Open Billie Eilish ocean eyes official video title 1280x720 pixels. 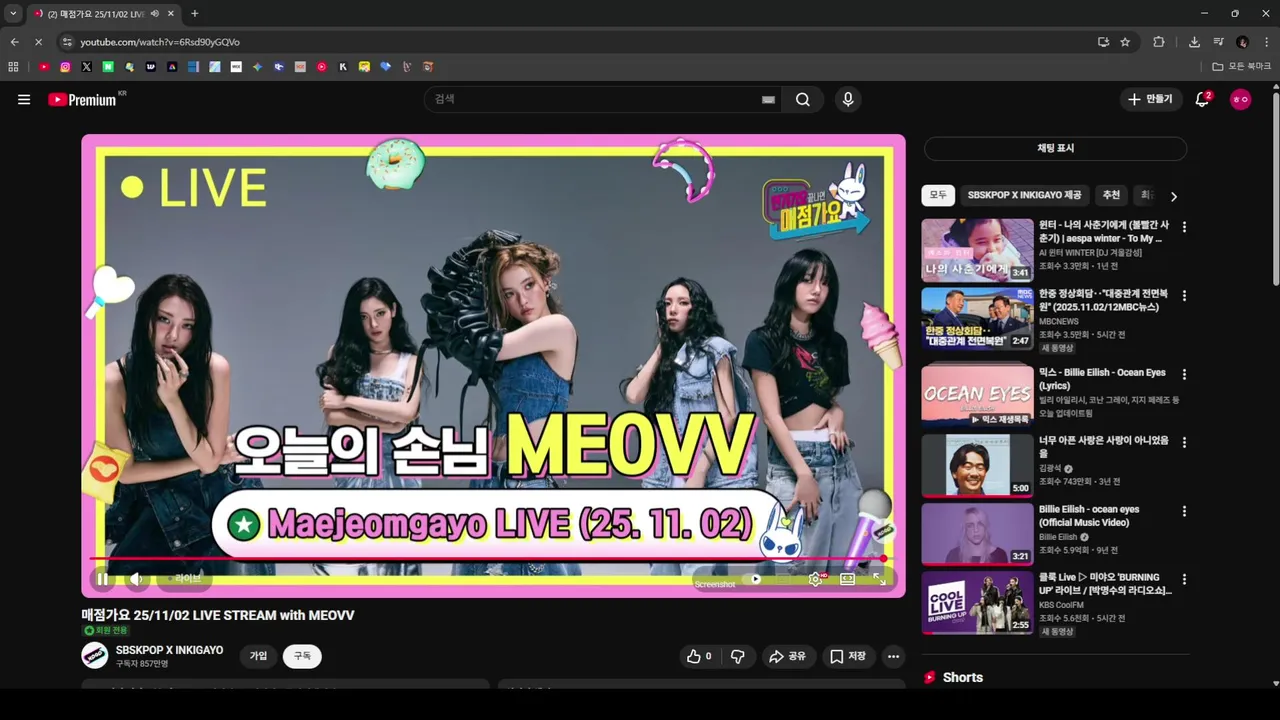(x=1089, y=516)
